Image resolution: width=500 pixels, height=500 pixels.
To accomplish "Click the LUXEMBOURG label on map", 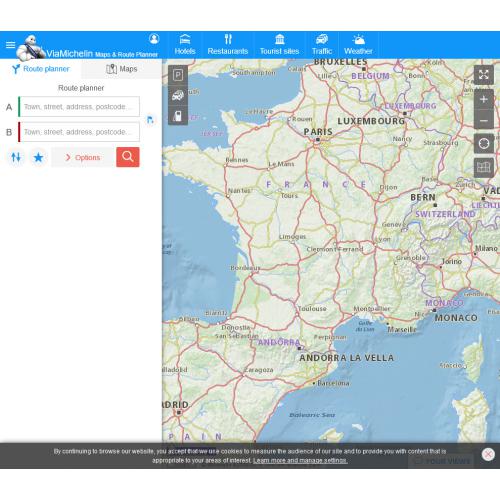I will (371, 121).
